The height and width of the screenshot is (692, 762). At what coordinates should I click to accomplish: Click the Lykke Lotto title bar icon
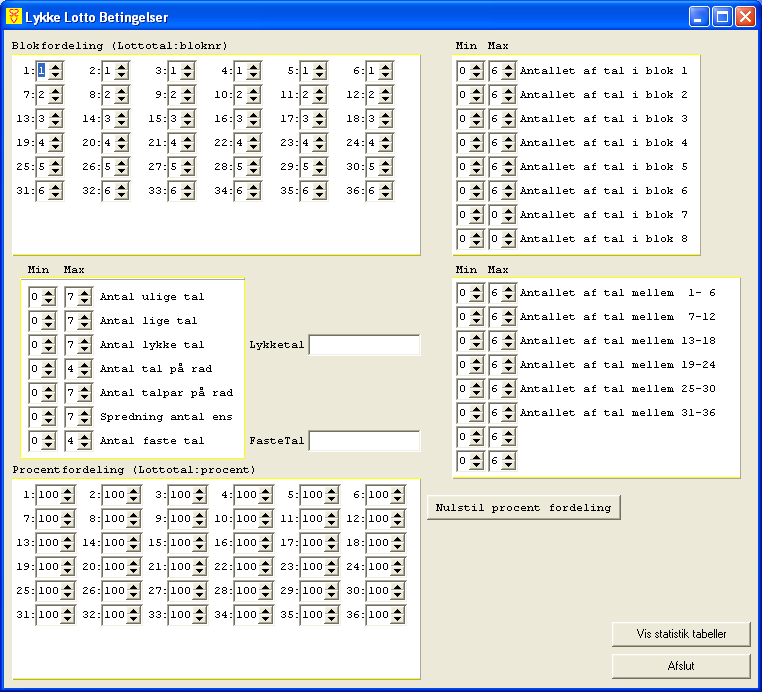point(14,17)
